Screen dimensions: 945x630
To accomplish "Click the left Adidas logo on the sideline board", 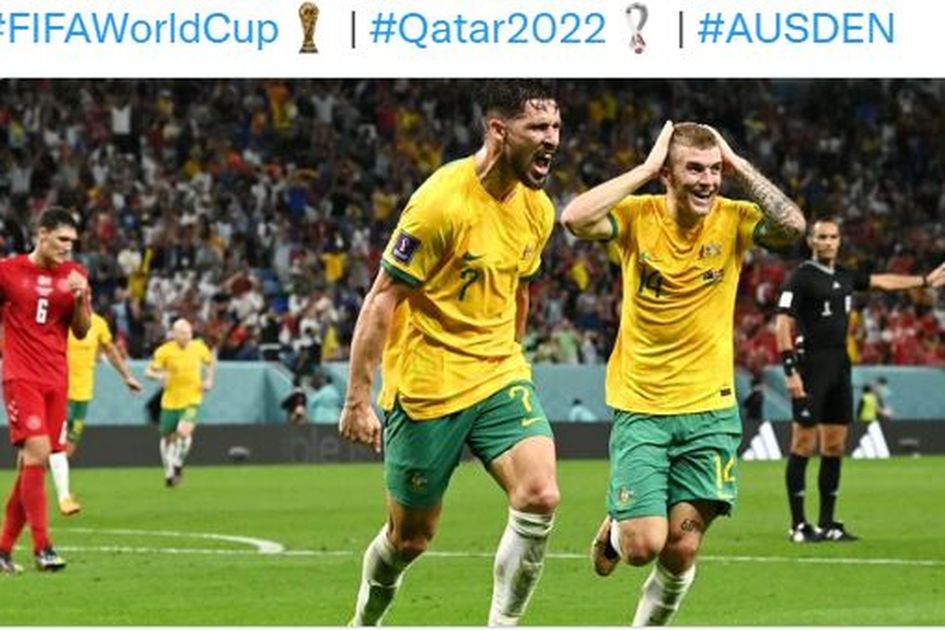I will [761, 441].
